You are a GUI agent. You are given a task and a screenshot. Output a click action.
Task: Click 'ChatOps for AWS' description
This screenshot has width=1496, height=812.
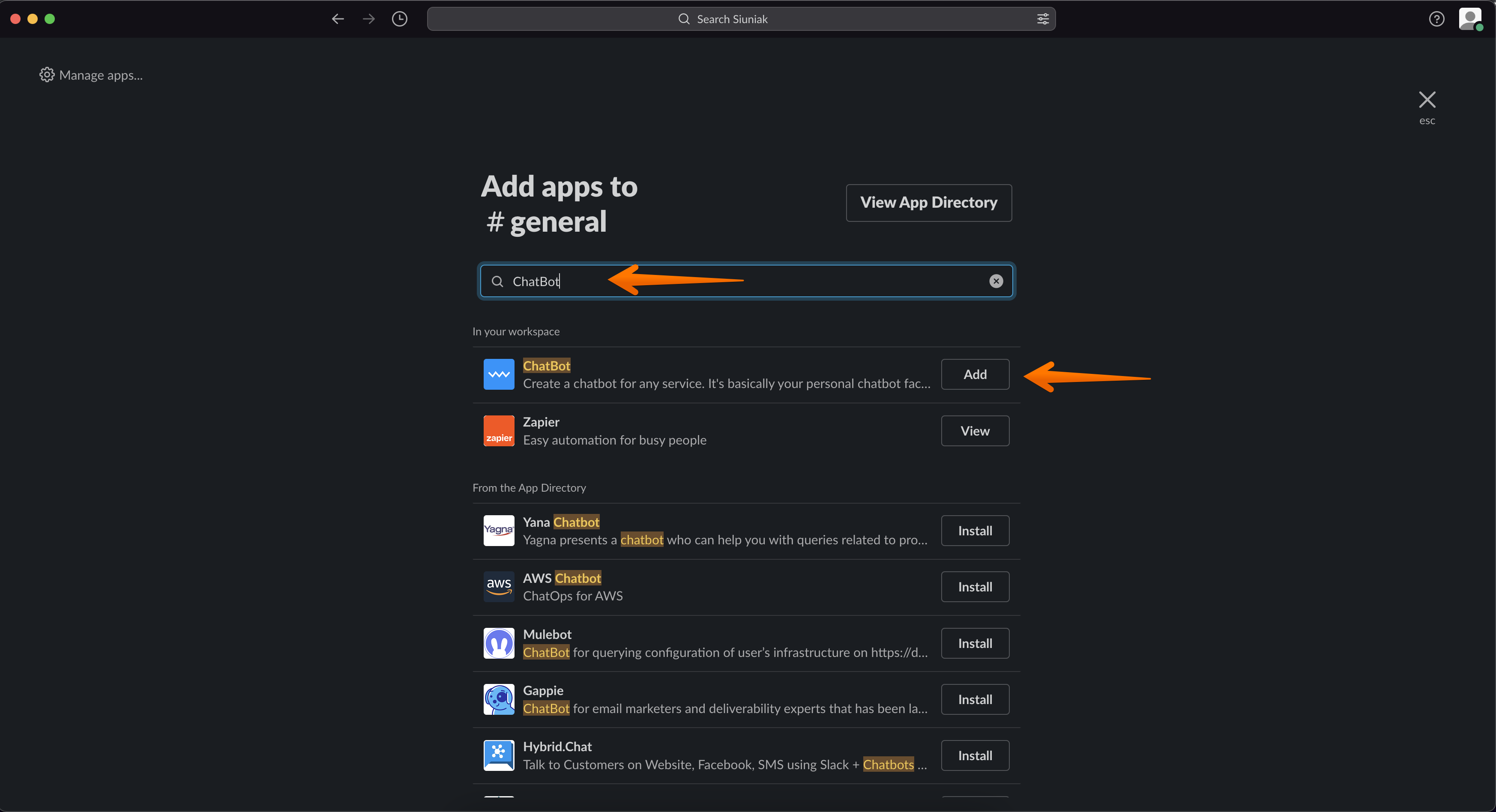tap(573, 596)
